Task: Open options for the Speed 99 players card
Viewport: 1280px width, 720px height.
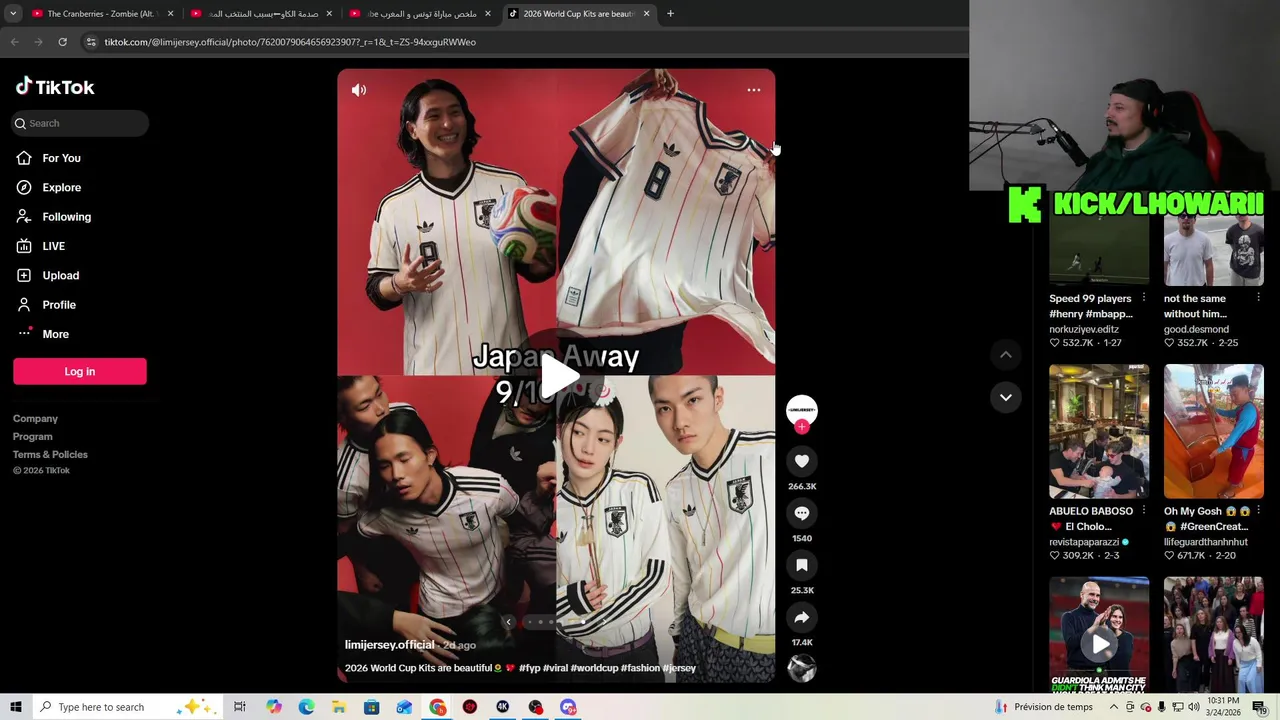Action: [x=1144, y=298]
